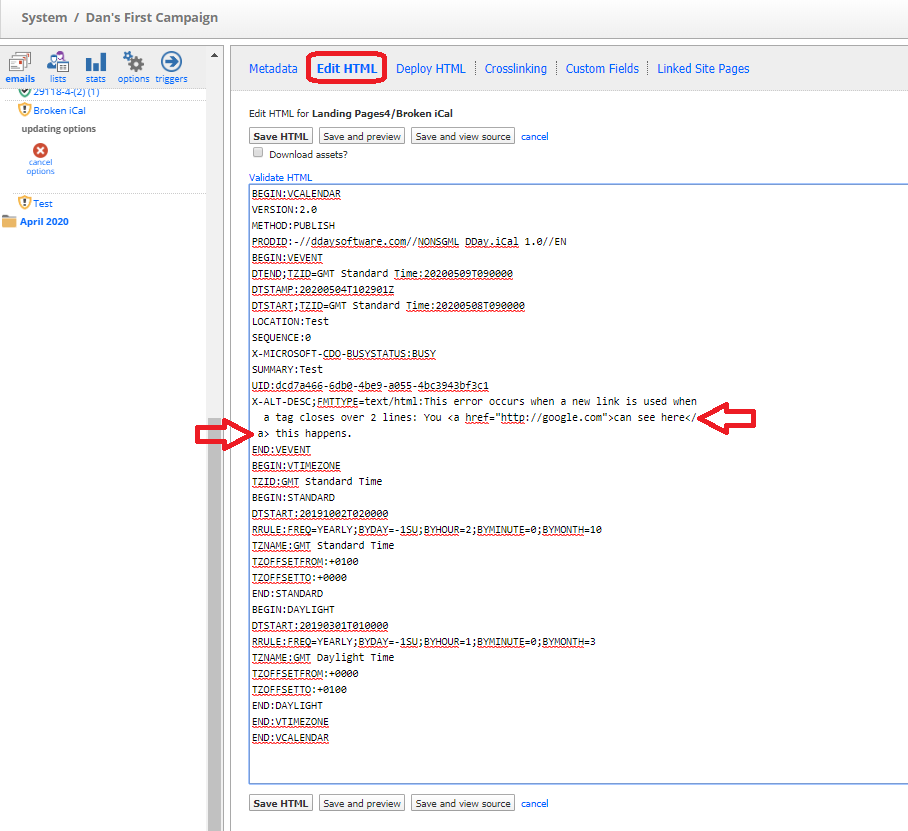Click the April 2020 folder icon

coord(9,221)
